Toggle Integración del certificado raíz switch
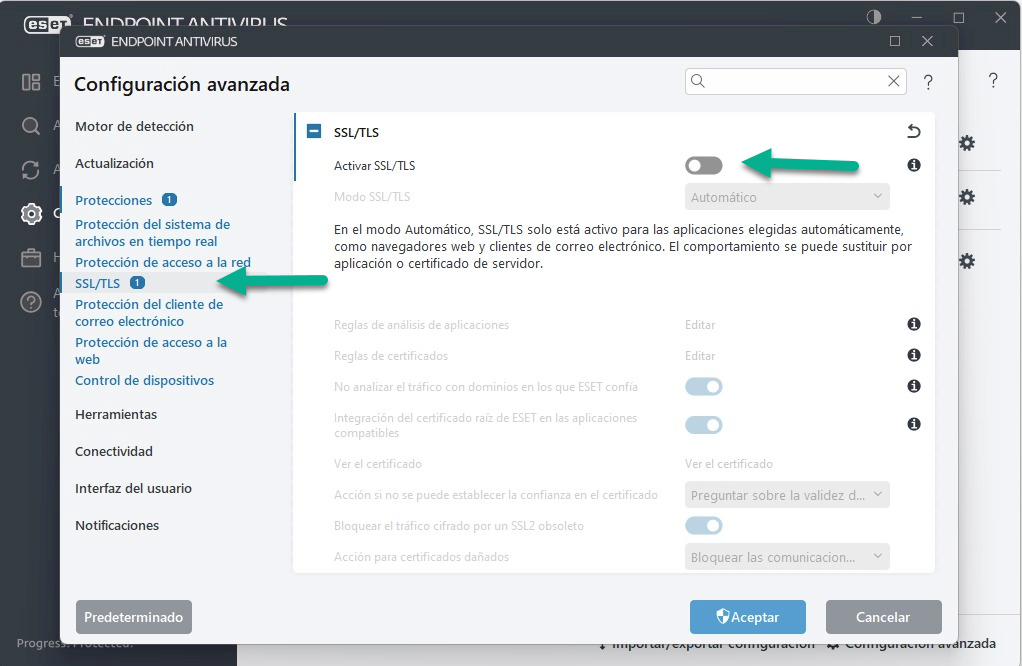This screenshot has width=1022, height=666. coord(703,425)
